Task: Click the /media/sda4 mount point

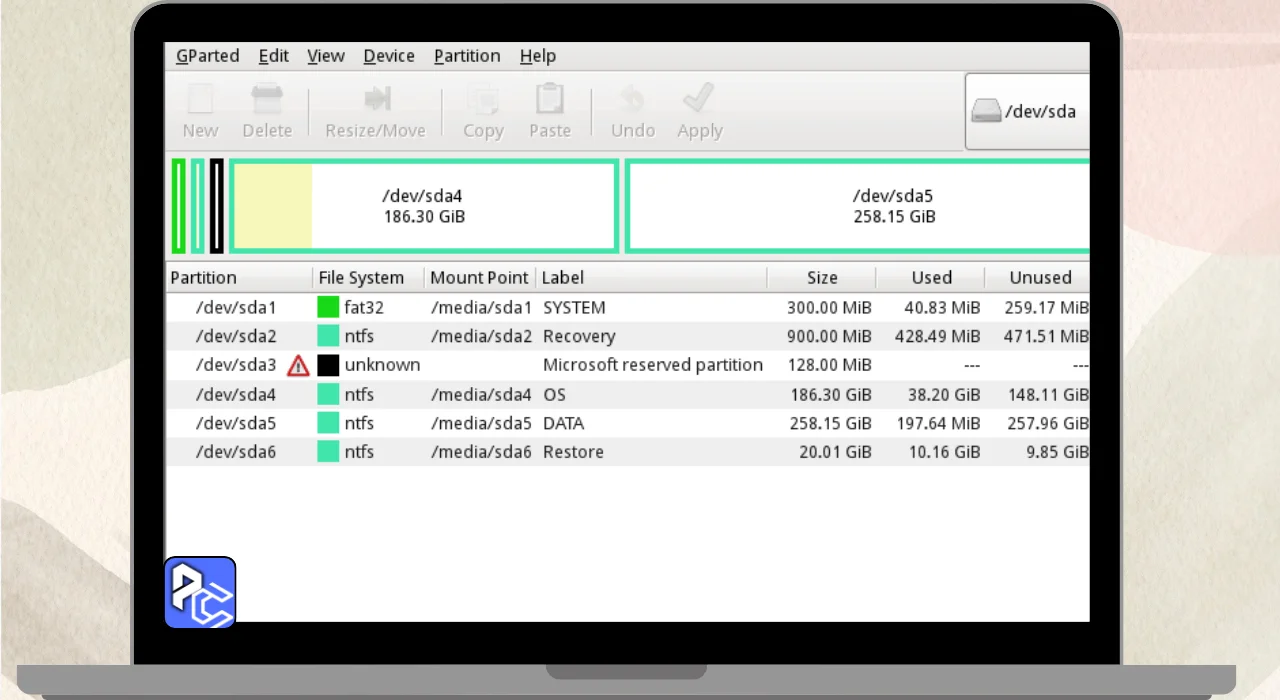Action: point(481,394)
